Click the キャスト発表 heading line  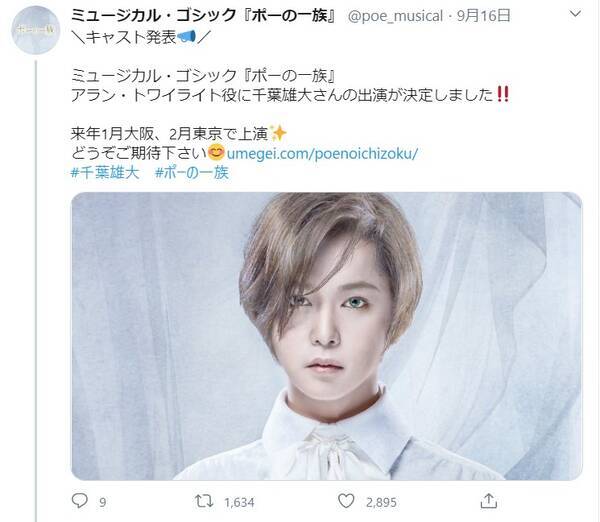[140, 38]
